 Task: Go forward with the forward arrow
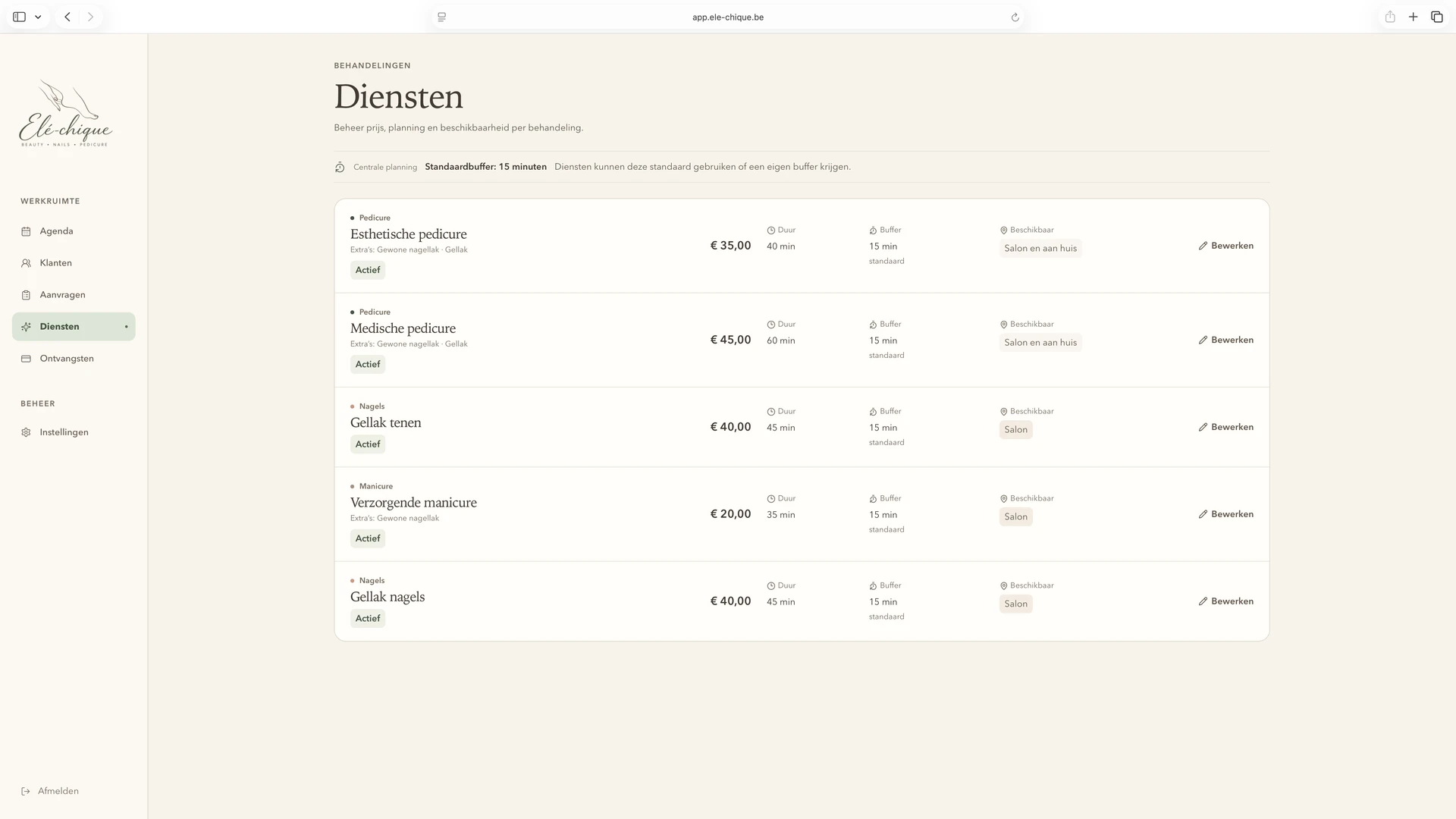90,17
